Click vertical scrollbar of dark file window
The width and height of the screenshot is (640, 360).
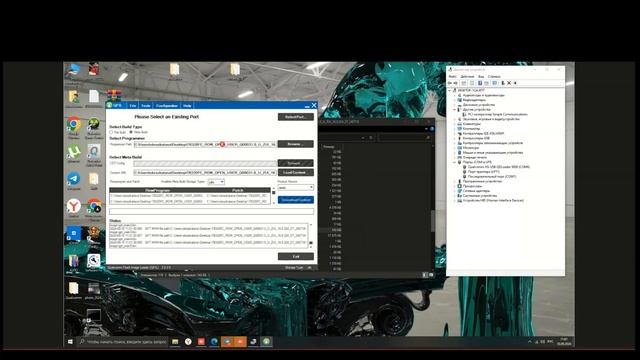point(433,220)
